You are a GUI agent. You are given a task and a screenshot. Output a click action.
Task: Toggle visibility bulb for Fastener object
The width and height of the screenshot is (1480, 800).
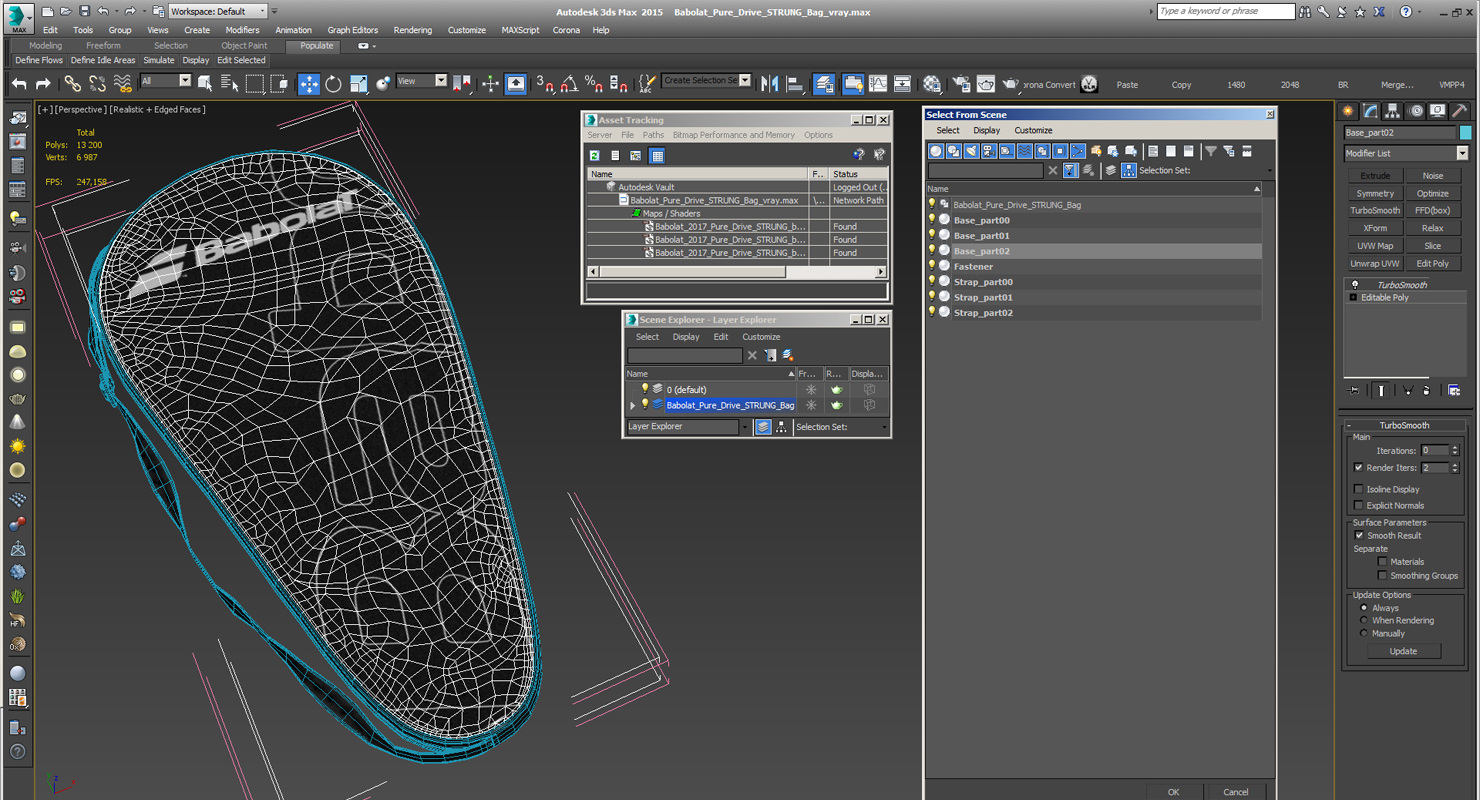932,266
